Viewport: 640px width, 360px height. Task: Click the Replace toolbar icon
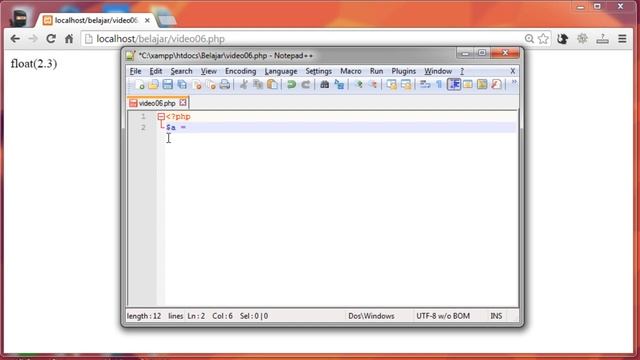coord(339,84)
